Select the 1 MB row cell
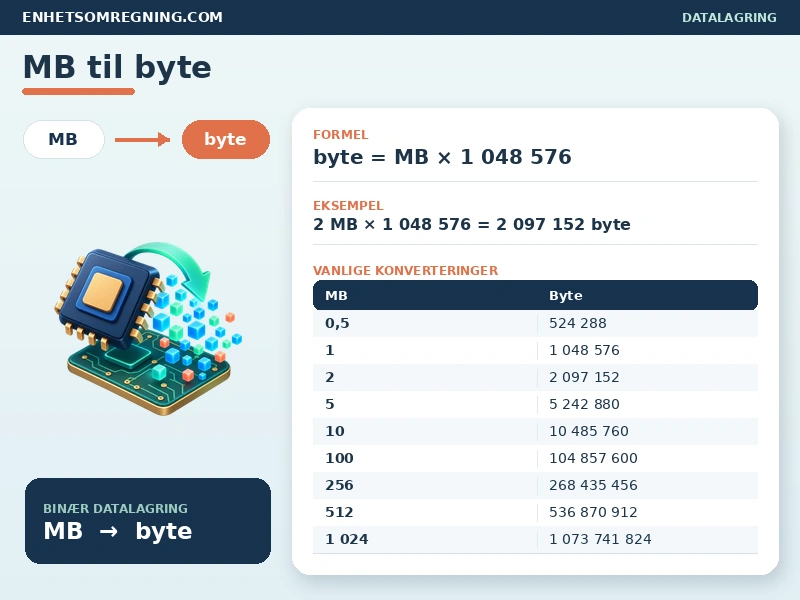The image size is (800, 600). point(330,350)
